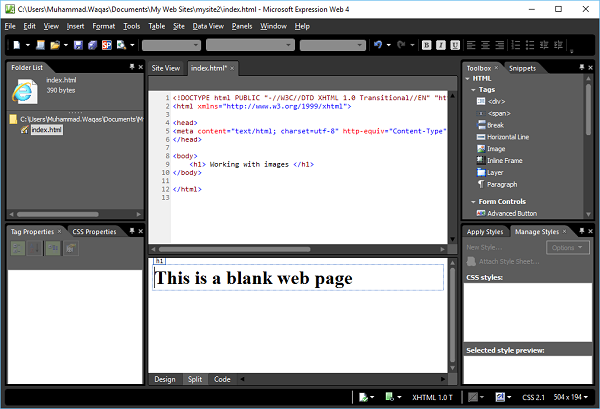Open the page size 504 x 194 dropdown
This screenshot has height=409, width=600.
tap(568, 398)
